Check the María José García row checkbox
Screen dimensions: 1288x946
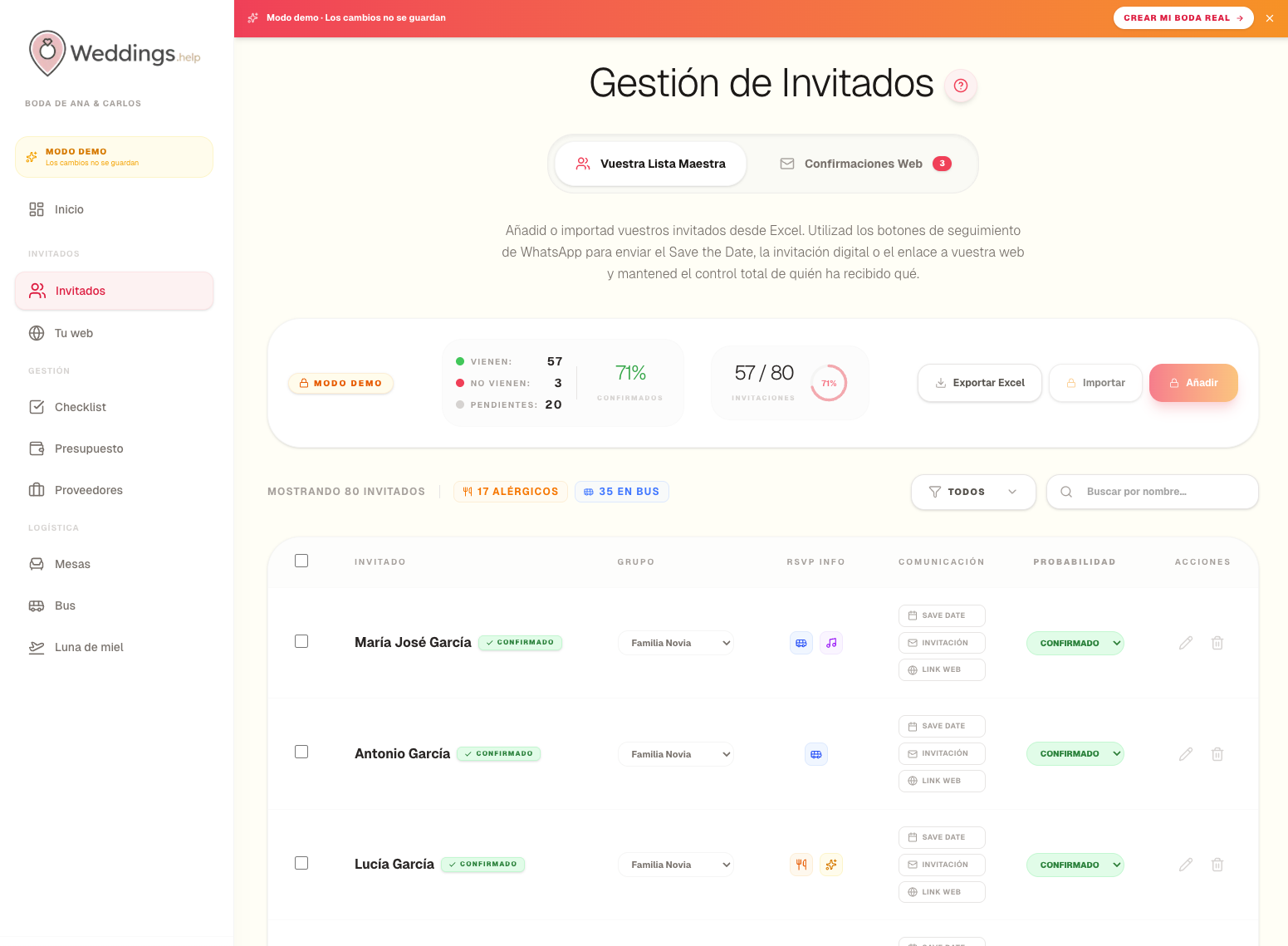(301, 641)
